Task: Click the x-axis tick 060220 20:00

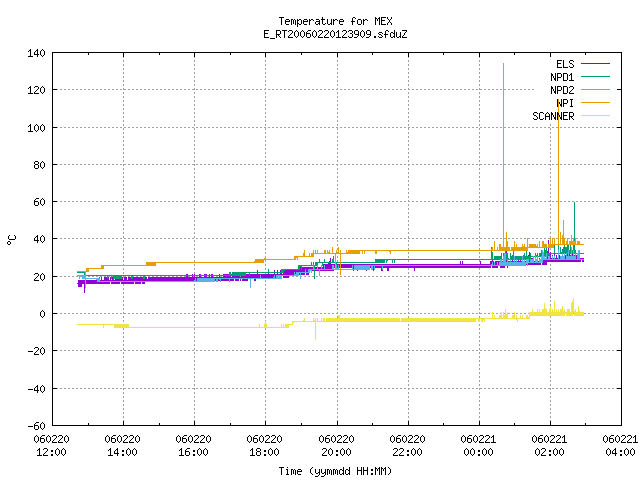Action: pos(336,446)
